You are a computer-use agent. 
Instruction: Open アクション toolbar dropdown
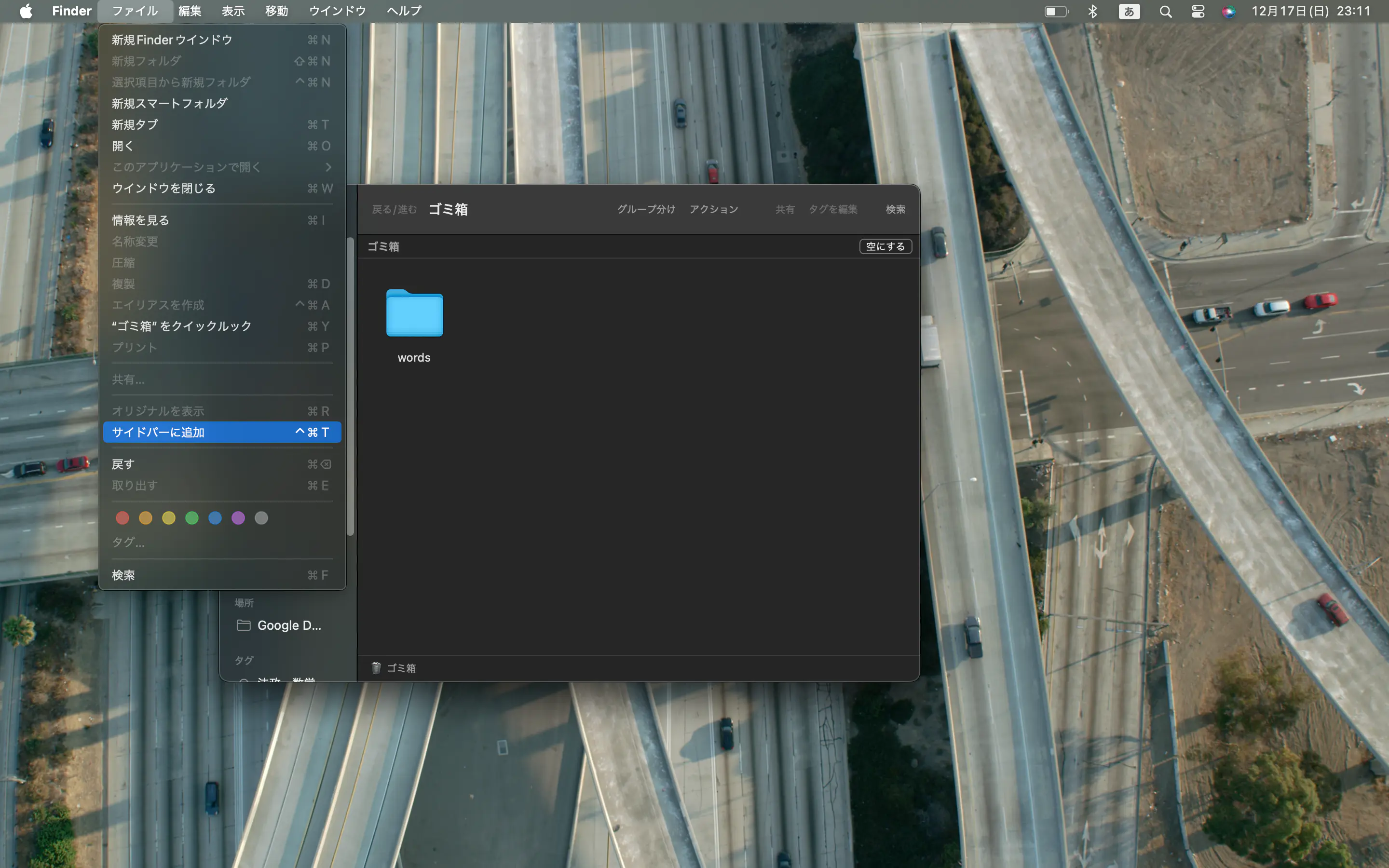point(713,209)
